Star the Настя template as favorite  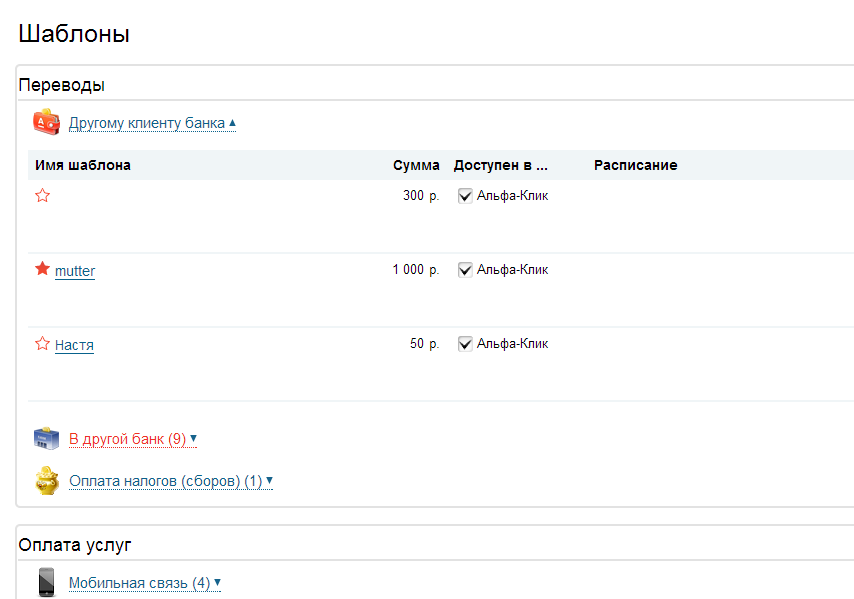(42, 343)
